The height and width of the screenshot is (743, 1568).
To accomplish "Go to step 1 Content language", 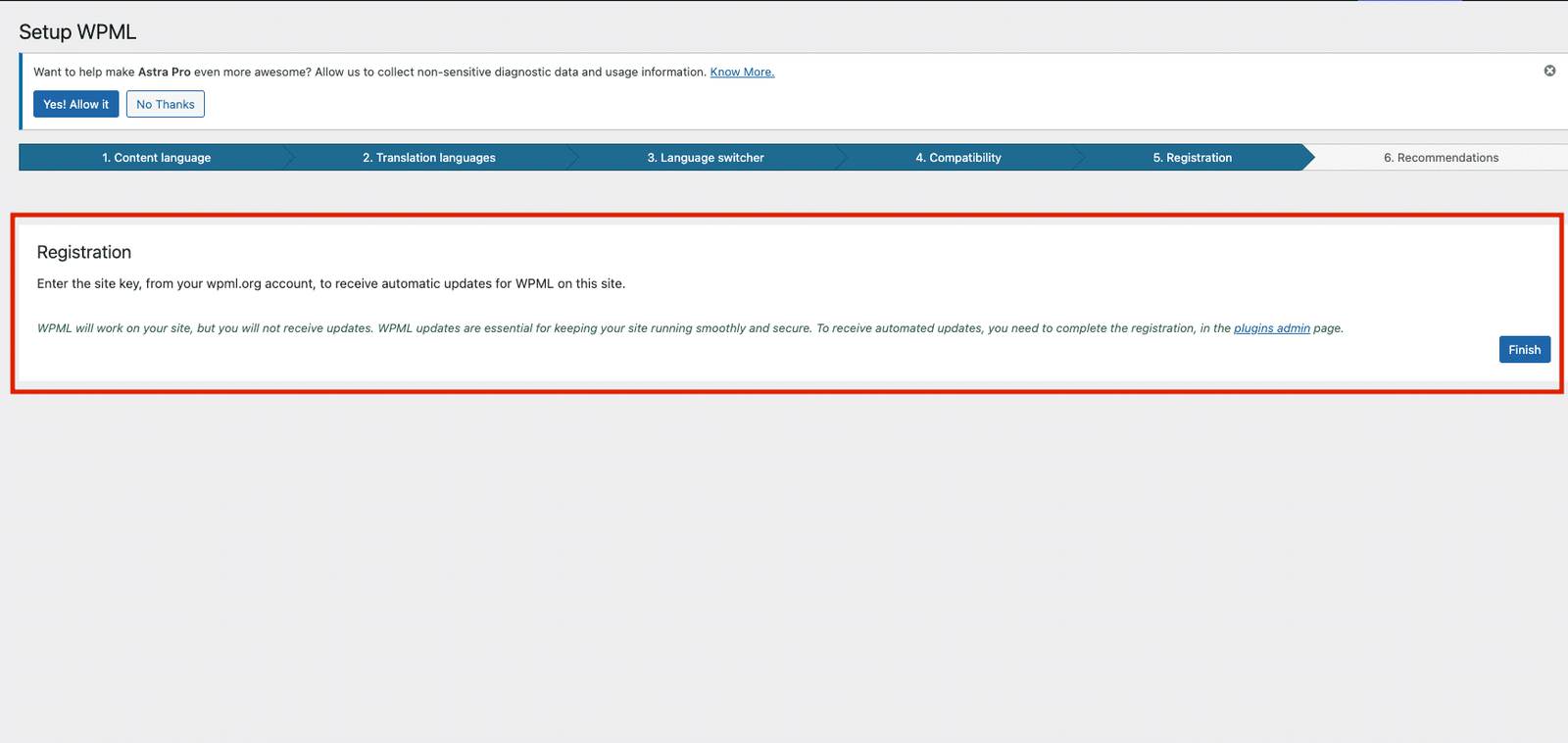I will 157,158.
